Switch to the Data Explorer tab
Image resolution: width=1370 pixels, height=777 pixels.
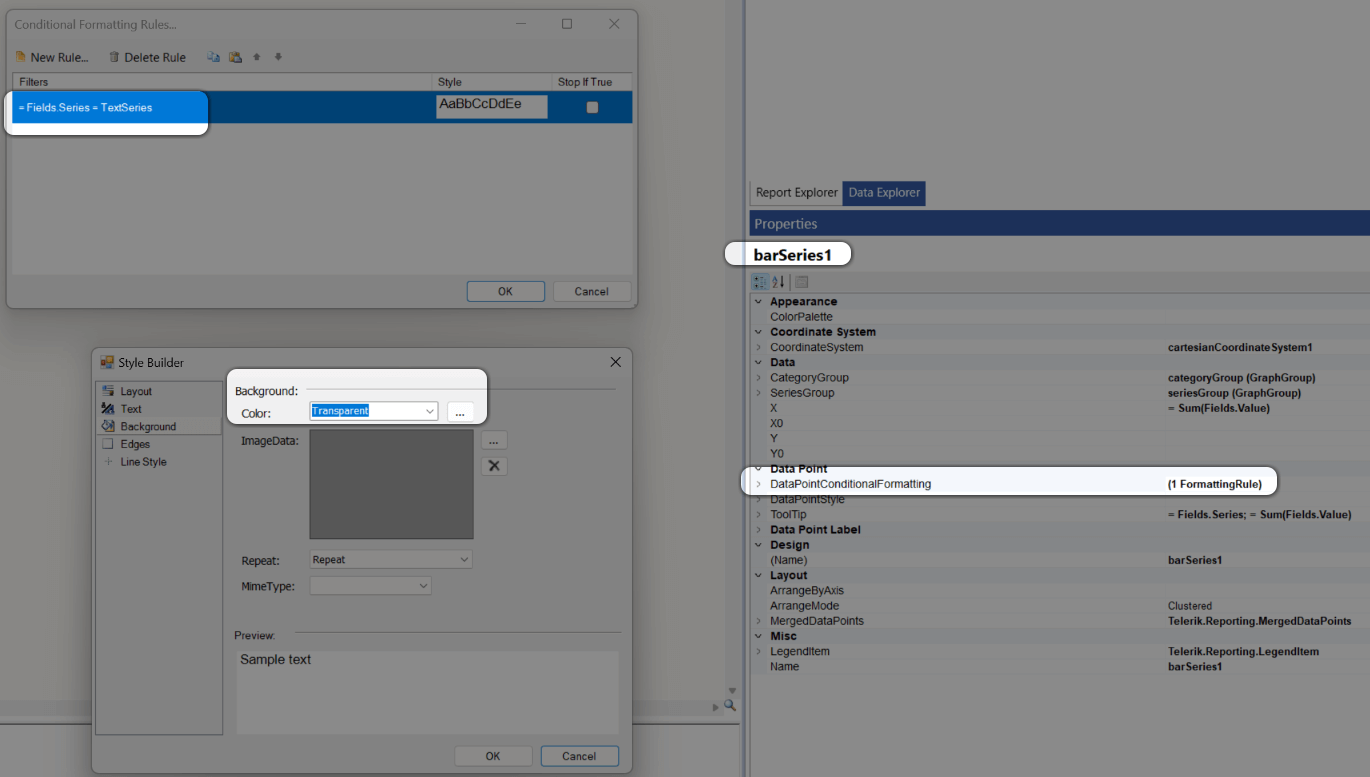882,192
